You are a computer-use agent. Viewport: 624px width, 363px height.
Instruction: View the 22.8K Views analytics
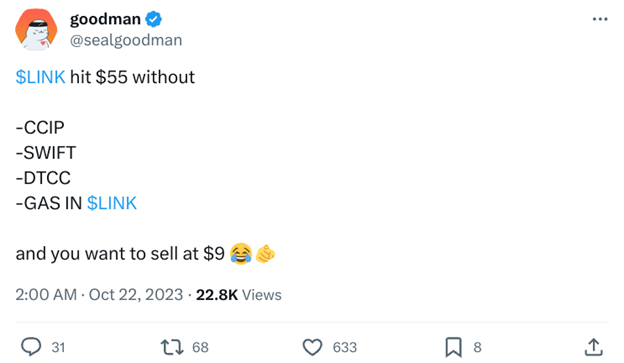(x=239, y=295)
